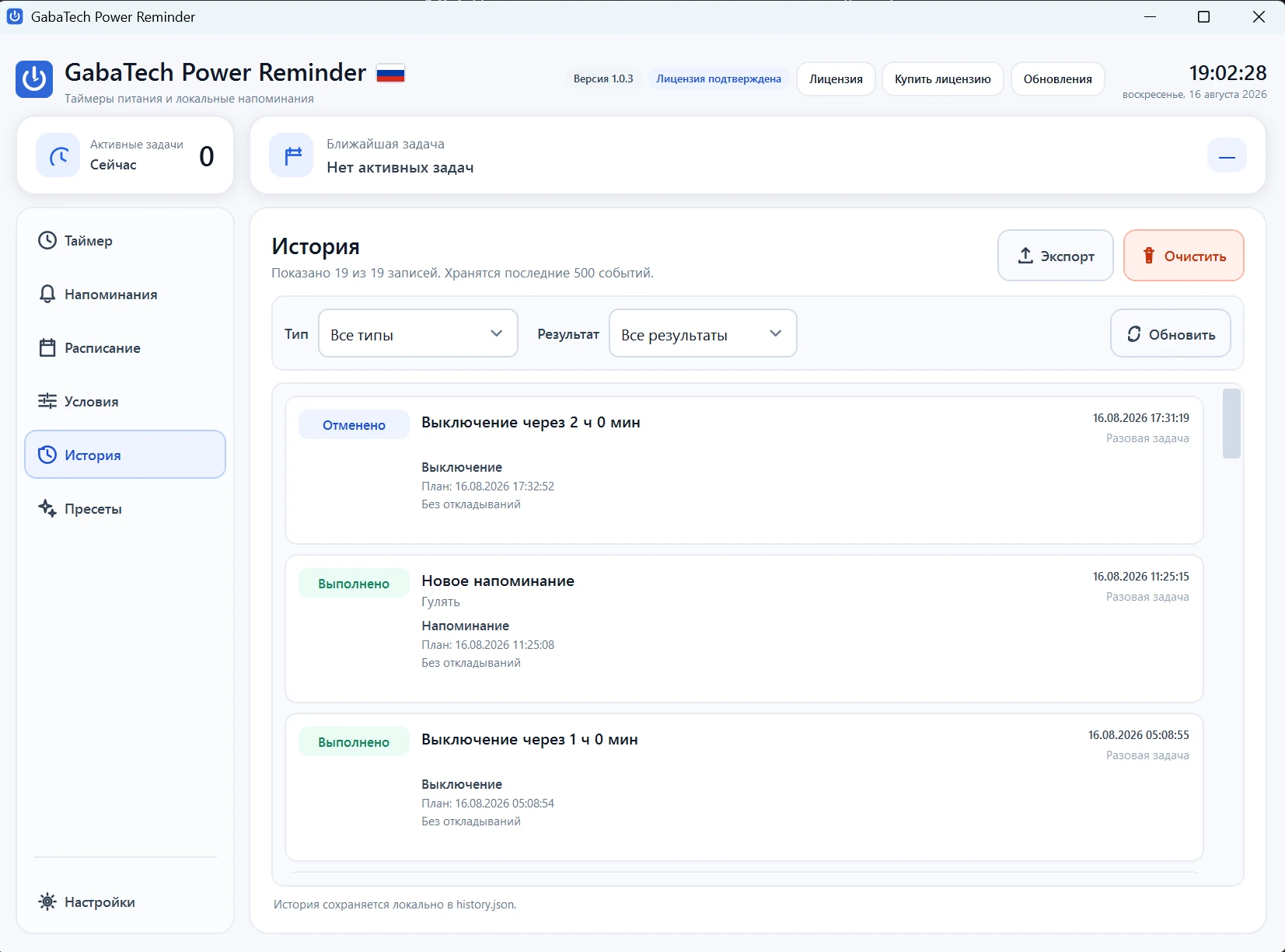Click the export upload arrow icon
The image size is (1285, 952).
(x=1025, y=256)
